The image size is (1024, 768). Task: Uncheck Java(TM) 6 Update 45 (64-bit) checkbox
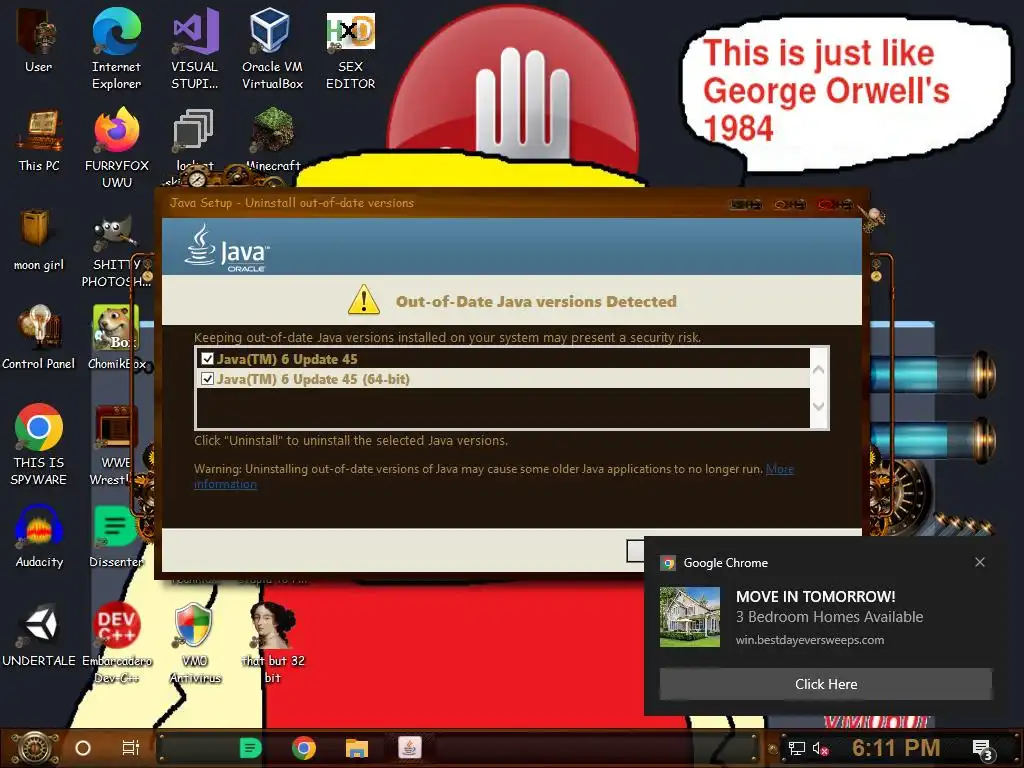[x=208, y=379]
